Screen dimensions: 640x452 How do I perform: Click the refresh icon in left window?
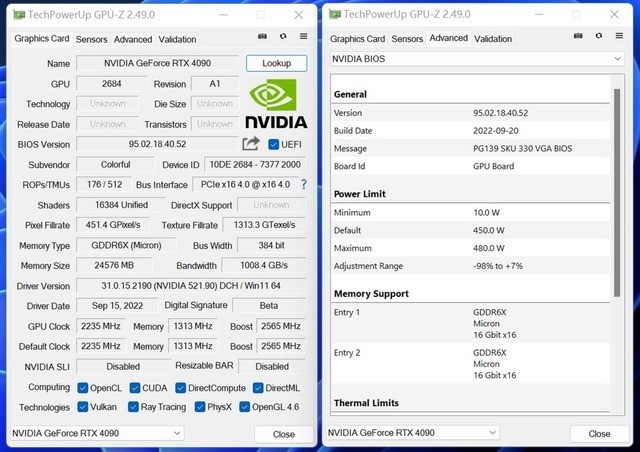coord(283,36)
